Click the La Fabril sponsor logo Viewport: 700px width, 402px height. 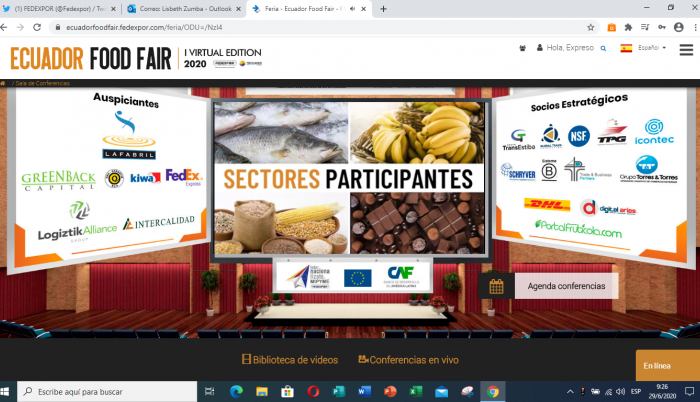pos(129,135)
